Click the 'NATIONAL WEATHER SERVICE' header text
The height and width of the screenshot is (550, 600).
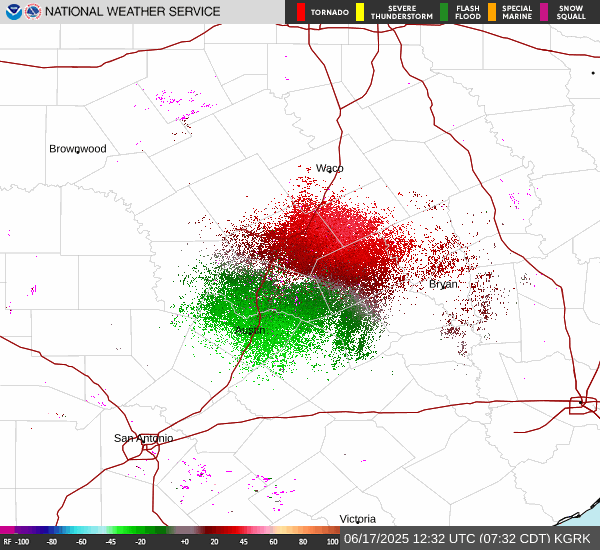pos(132,11)
